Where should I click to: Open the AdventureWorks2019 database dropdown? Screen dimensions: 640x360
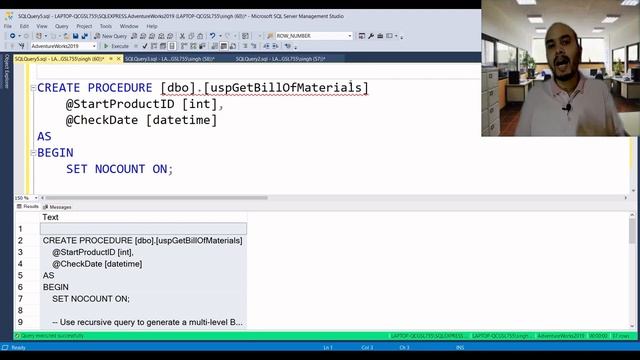coord(94,46)
